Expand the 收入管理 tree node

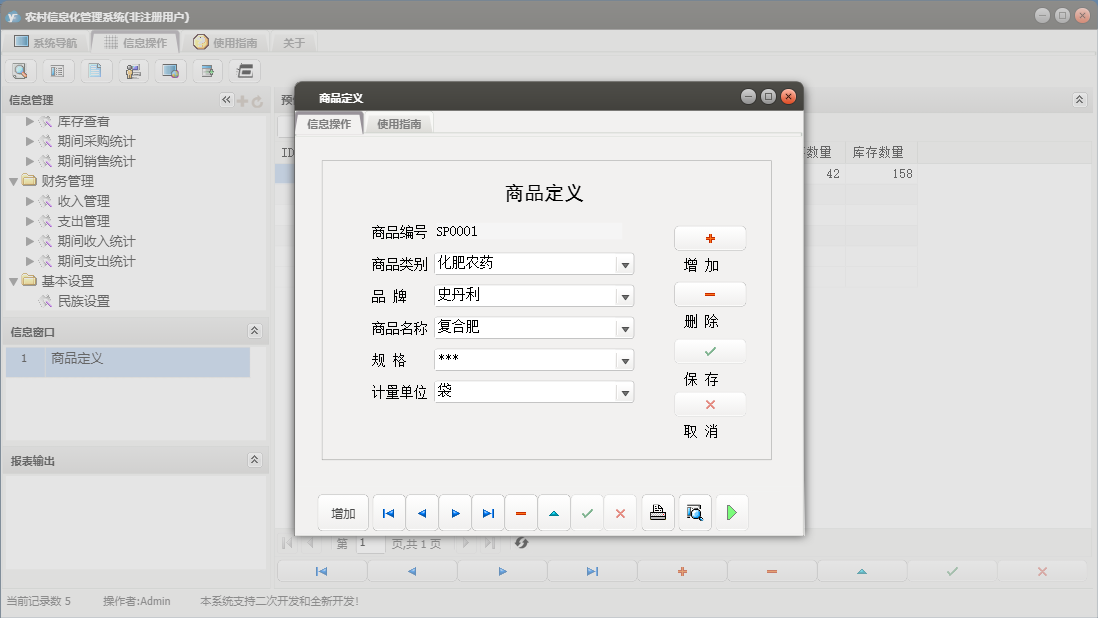(x=30, y=201)
